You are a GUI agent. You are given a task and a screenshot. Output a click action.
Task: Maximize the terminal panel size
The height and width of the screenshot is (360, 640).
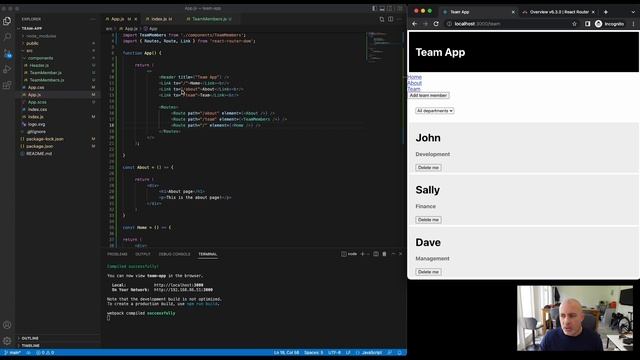tap(393, 254)
